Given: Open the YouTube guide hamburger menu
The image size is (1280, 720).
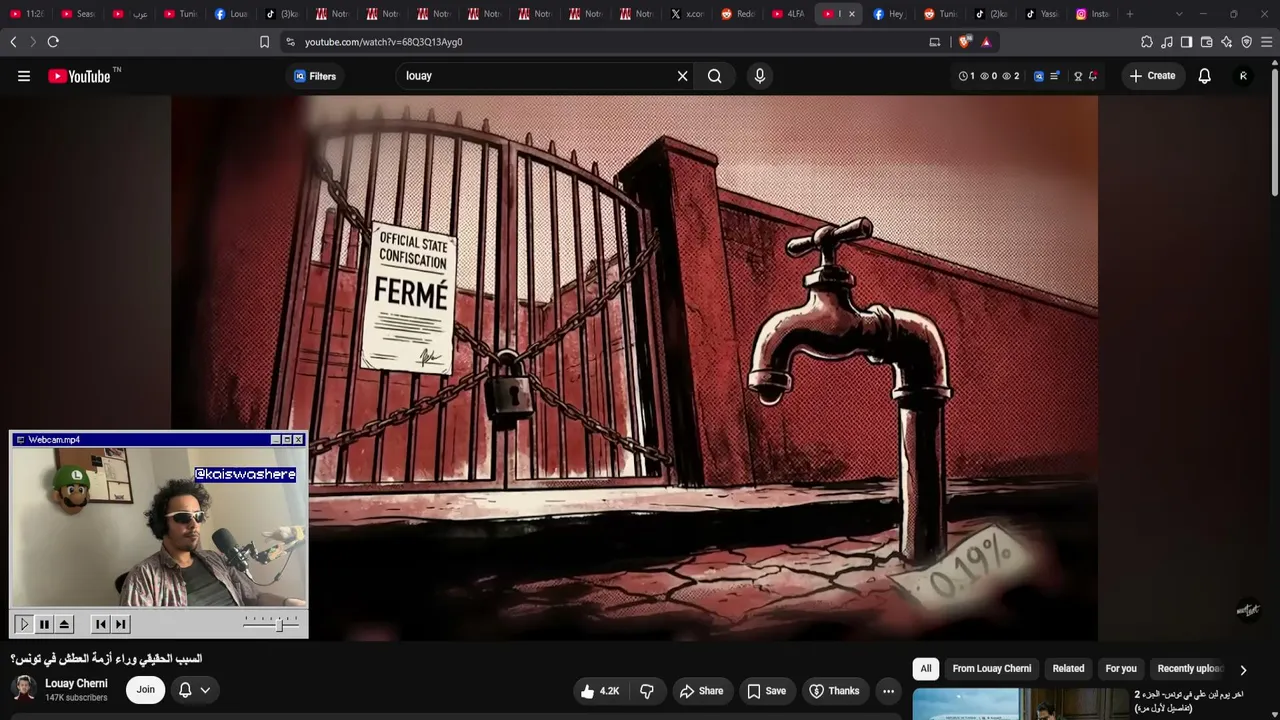Looking at the screenshot, I should point(24,76).
